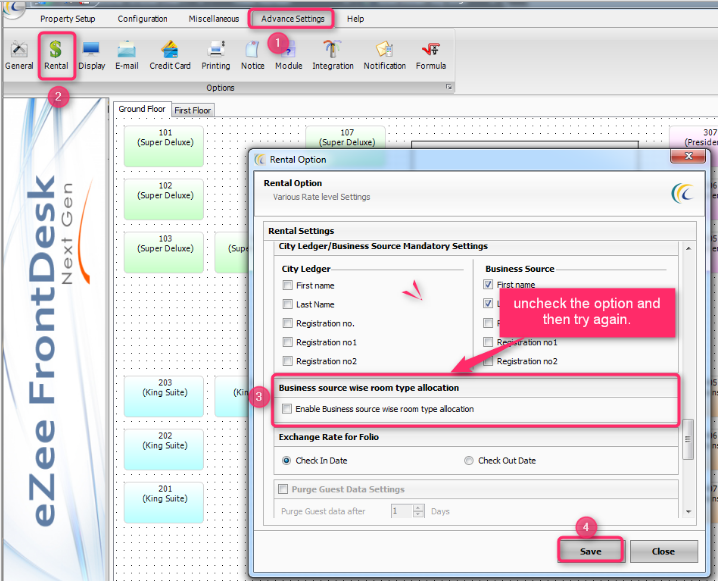
Task: Open Printing settings icon
Action: [x=216, y=55]
